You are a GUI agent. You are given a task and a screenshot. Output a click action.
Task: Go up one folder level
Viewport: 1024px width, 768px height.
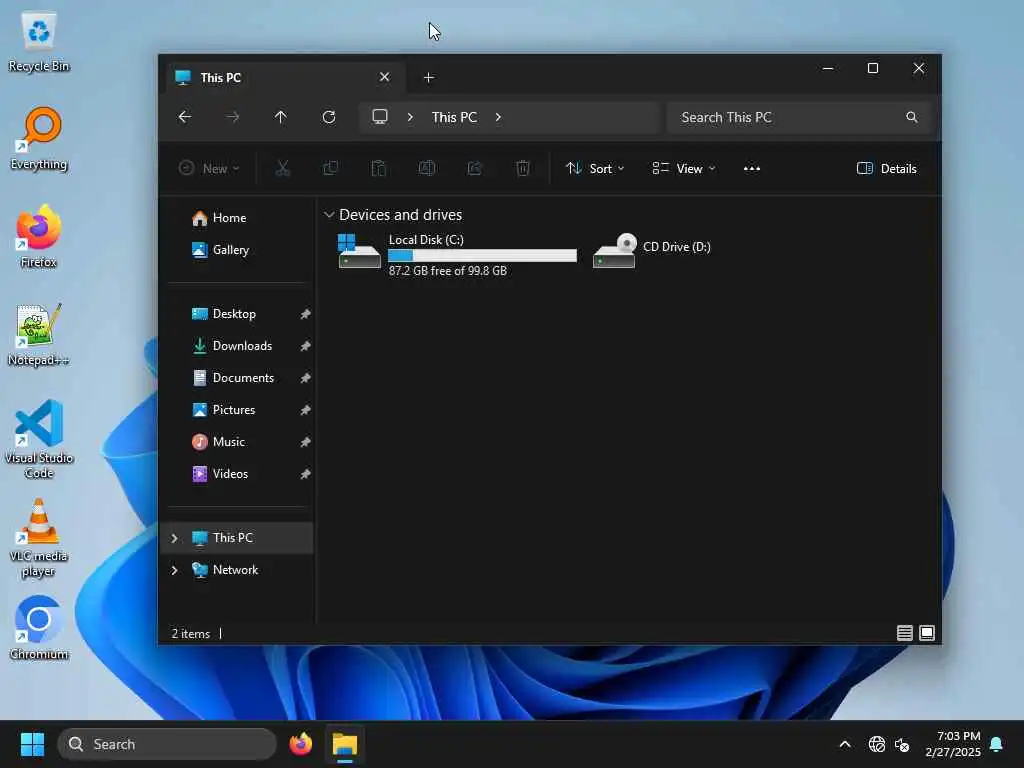coord(280,117)
